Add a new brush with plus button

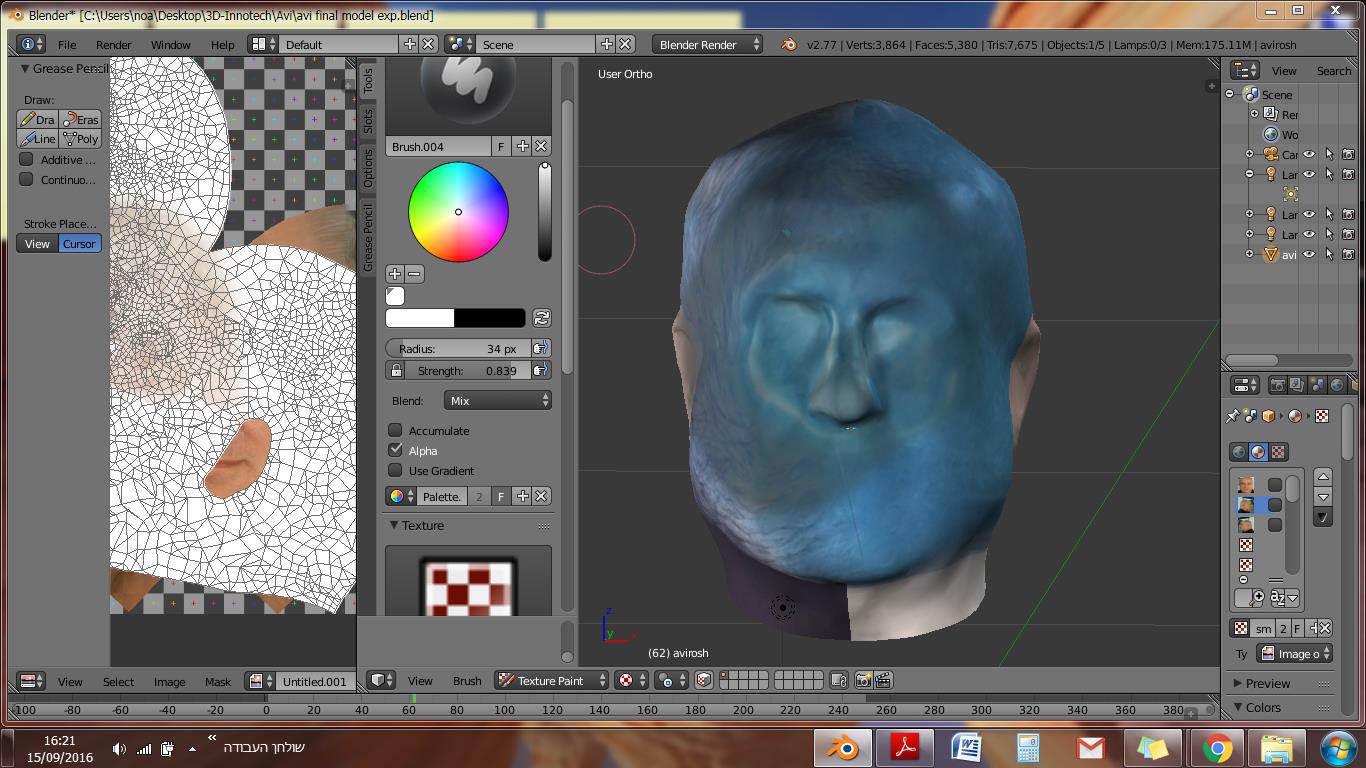click(x=522, y=146)
